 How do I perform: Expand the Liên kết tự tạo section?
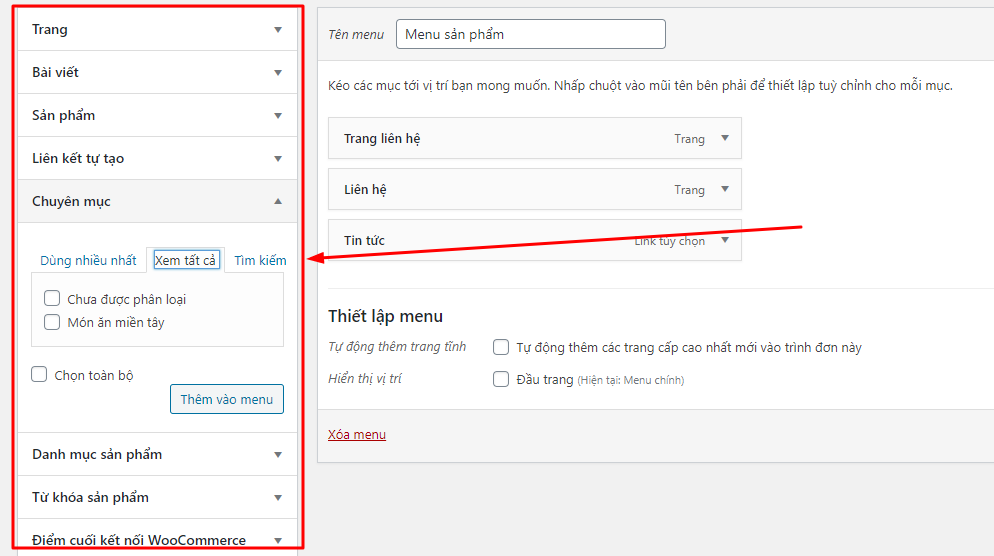(278, 159)
